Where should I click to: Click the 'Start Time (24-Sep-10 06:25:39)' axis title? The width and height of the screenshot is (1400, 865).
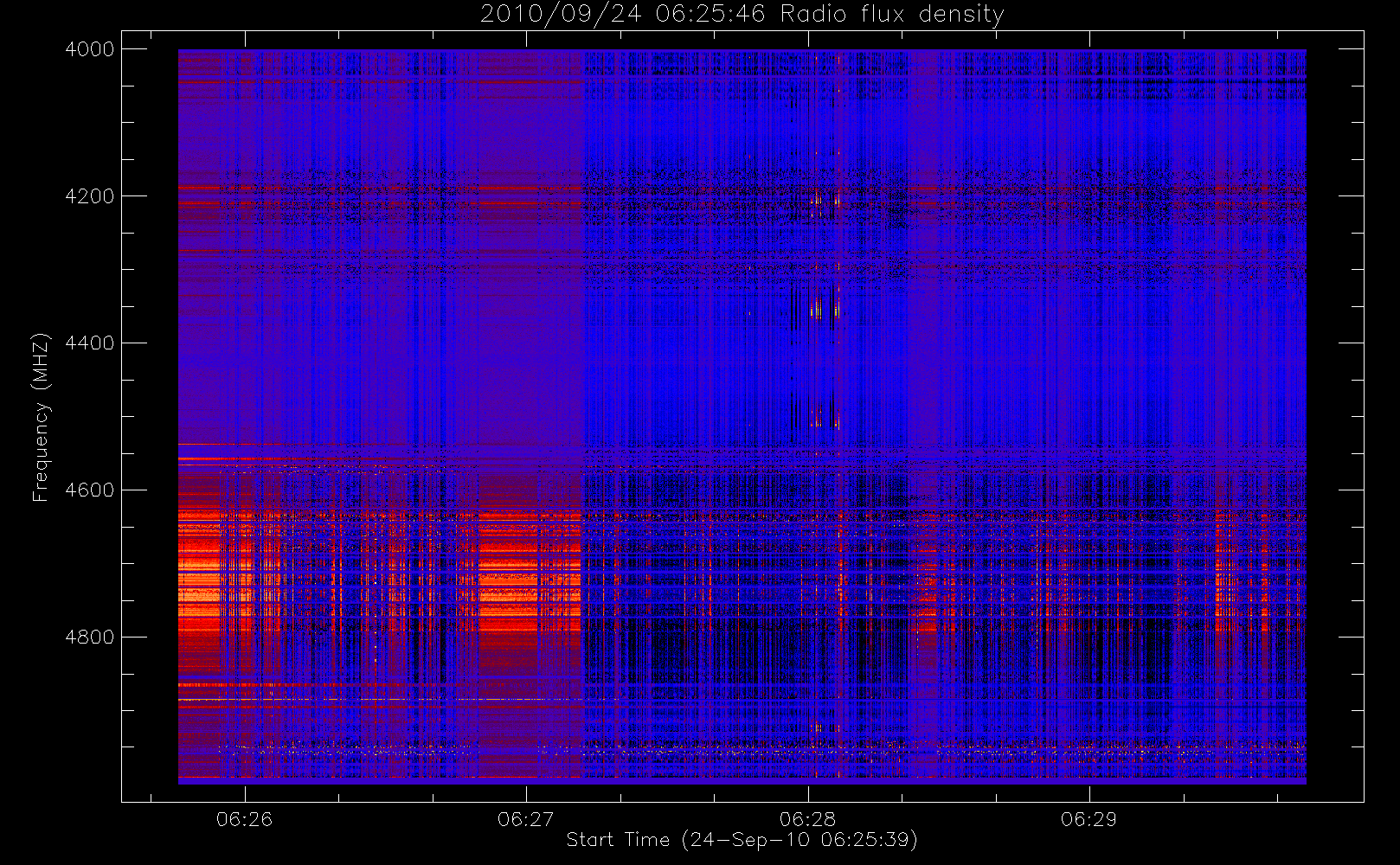tap(742, 840)
